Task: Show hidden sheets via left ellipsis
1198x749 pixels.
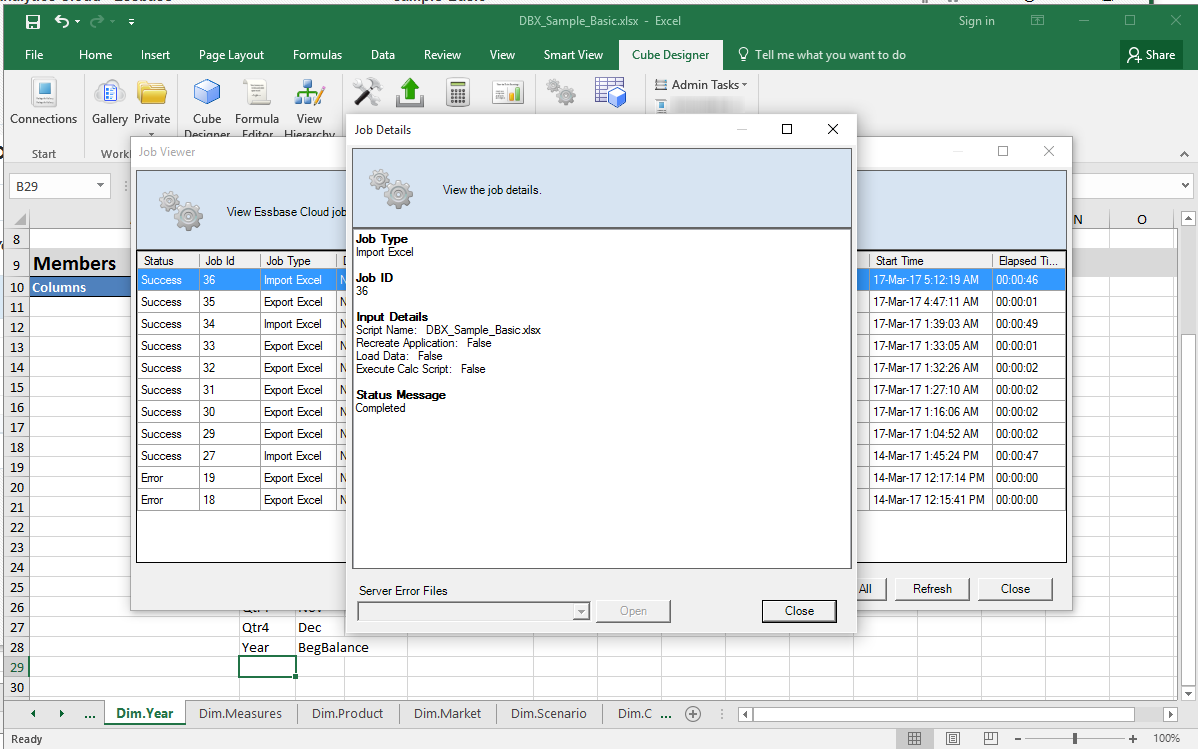Action: pos(90,715)
